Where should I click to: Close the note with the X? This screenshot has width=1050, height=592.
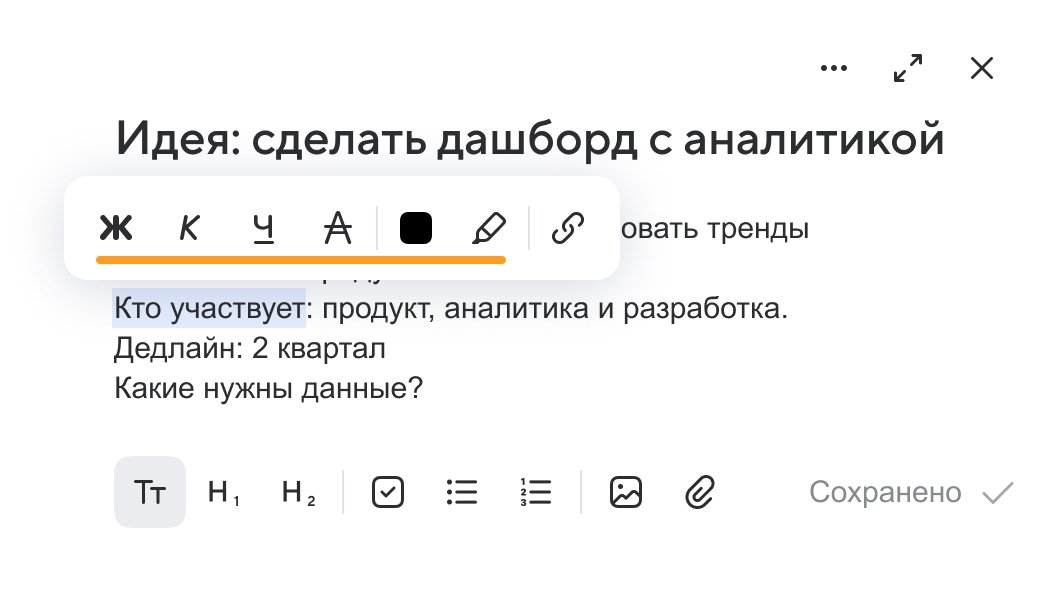982,68
